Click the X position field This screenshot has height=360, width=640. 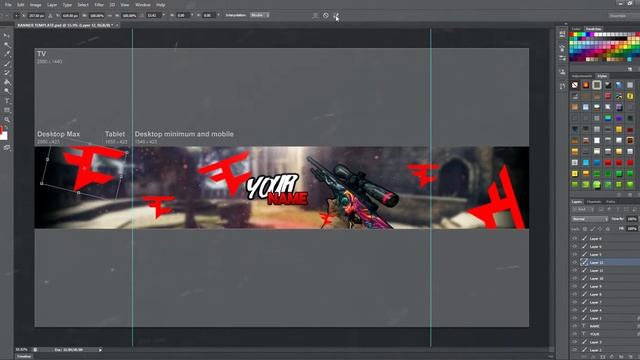point(36,16)
